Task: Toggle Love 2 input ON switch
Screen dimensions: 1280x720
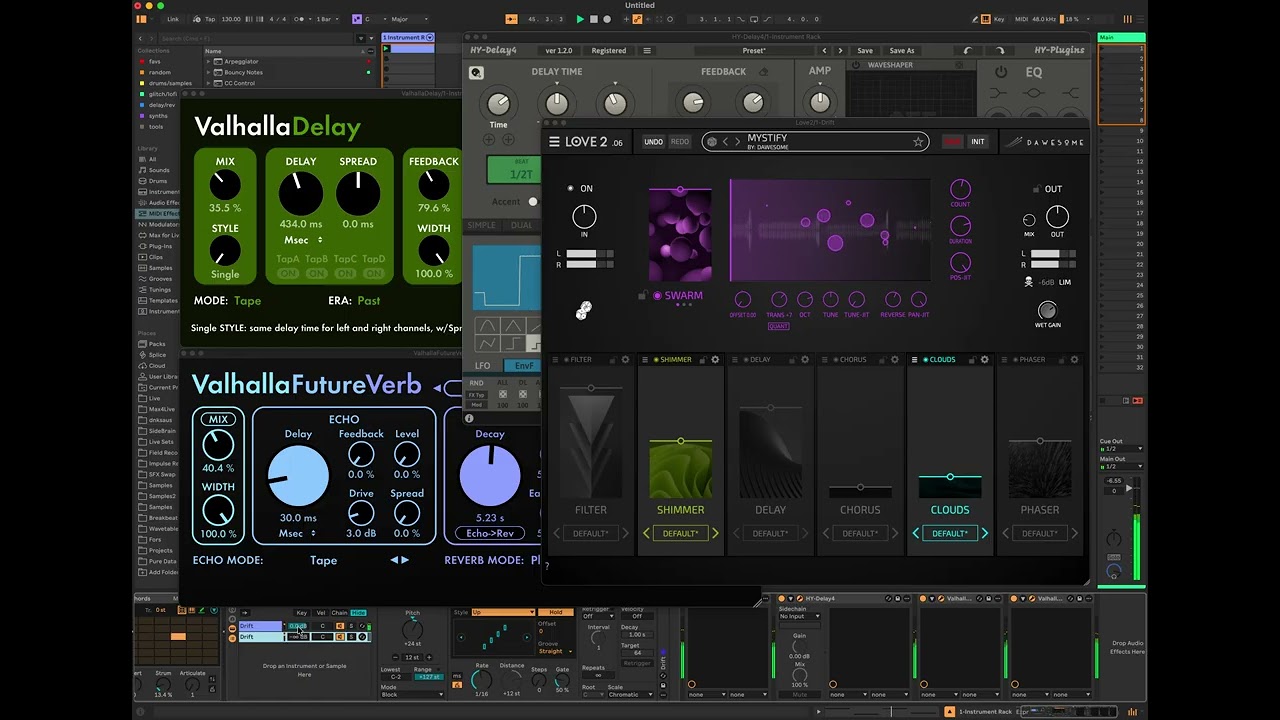Action: coord(571,188)
